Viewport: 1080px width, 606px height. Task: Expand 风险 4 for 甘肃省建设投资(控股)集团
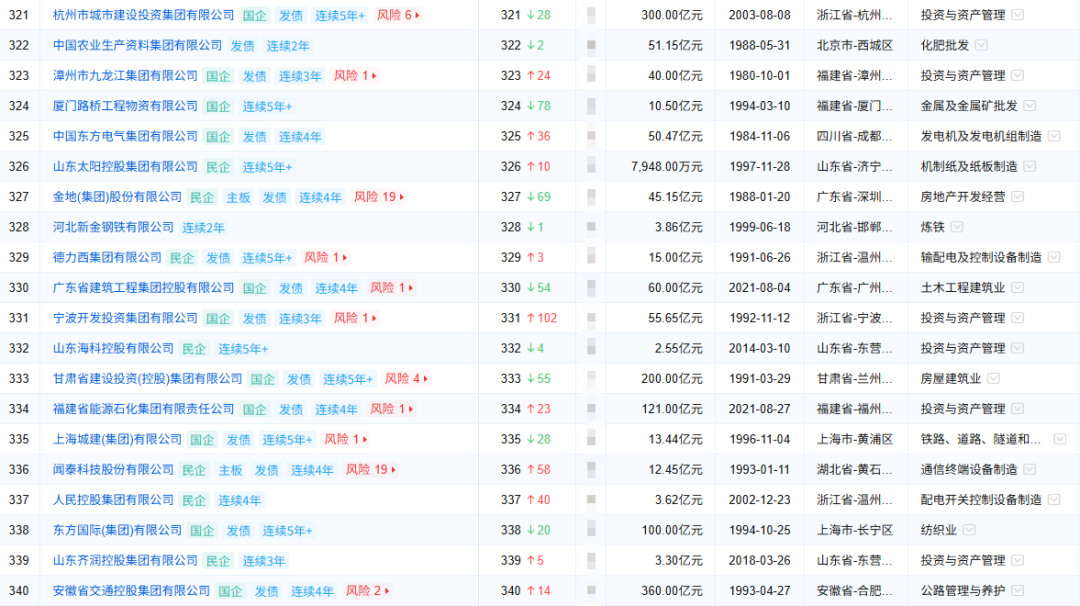pos(406,379)
